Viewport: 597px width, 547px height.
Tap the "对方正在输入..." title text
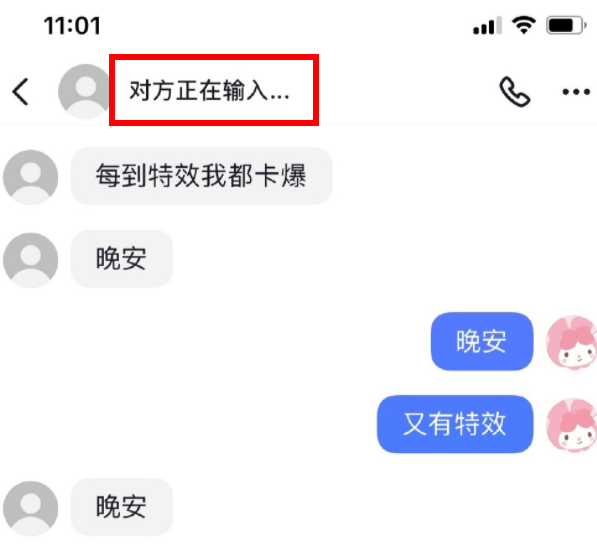[209, 91]
